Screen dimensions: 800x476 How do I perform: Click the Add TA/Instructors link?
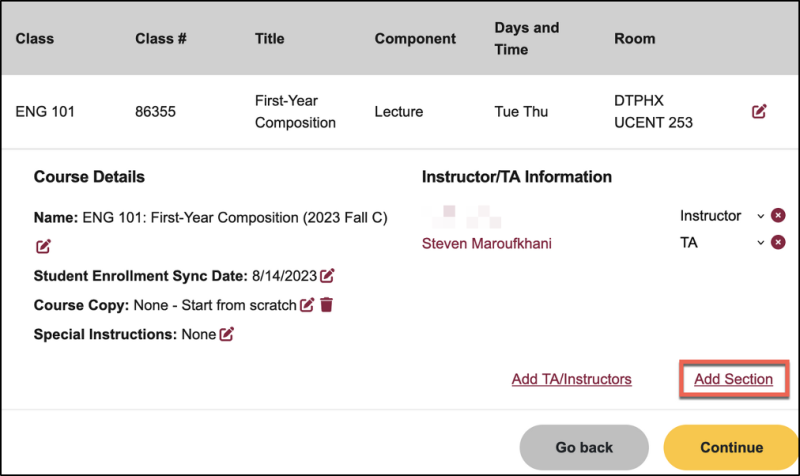pyautogui.click(x=571, y=379)
